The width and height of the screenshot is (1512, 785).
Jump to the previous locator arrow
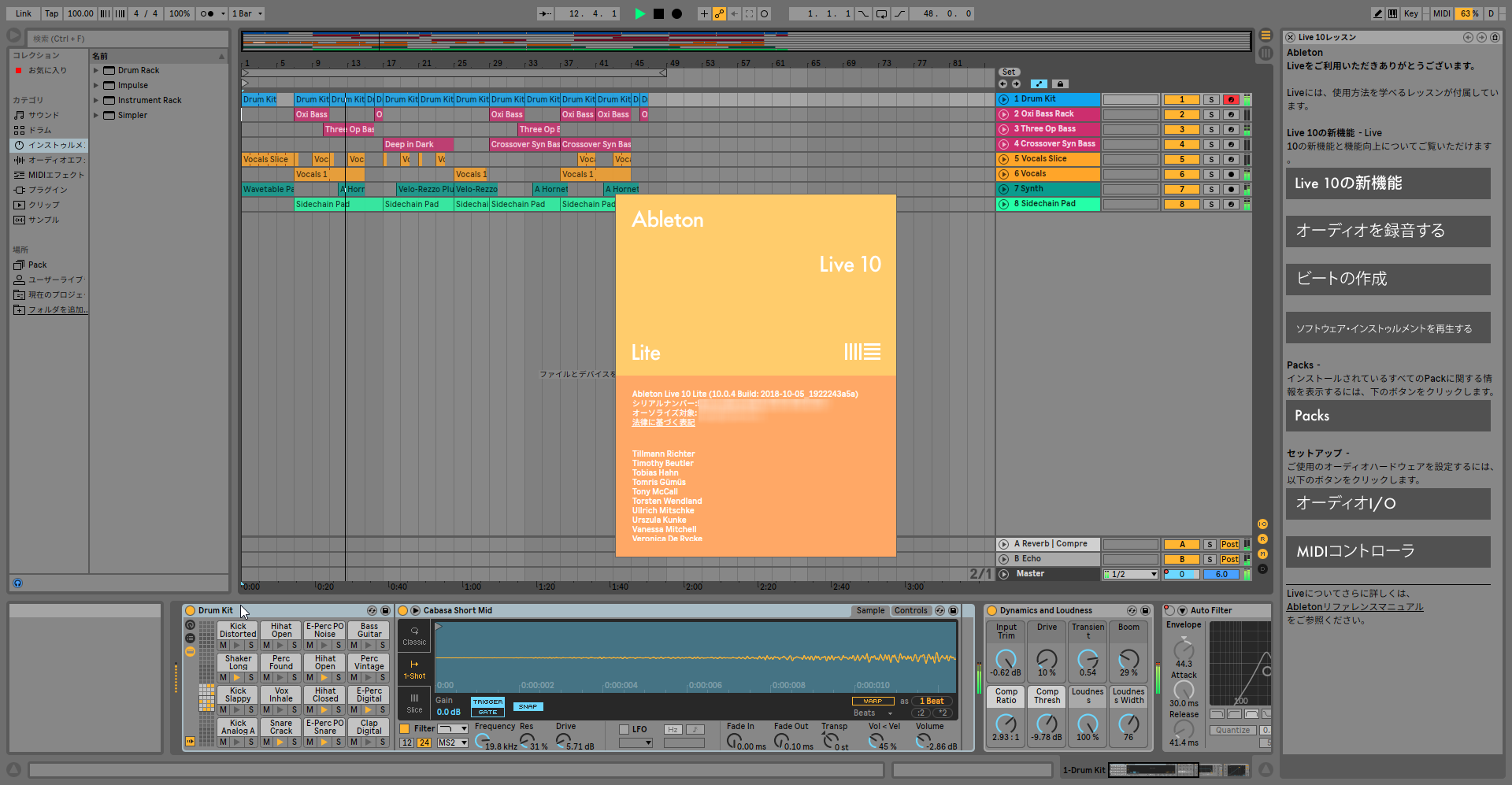coord(1002,83)
